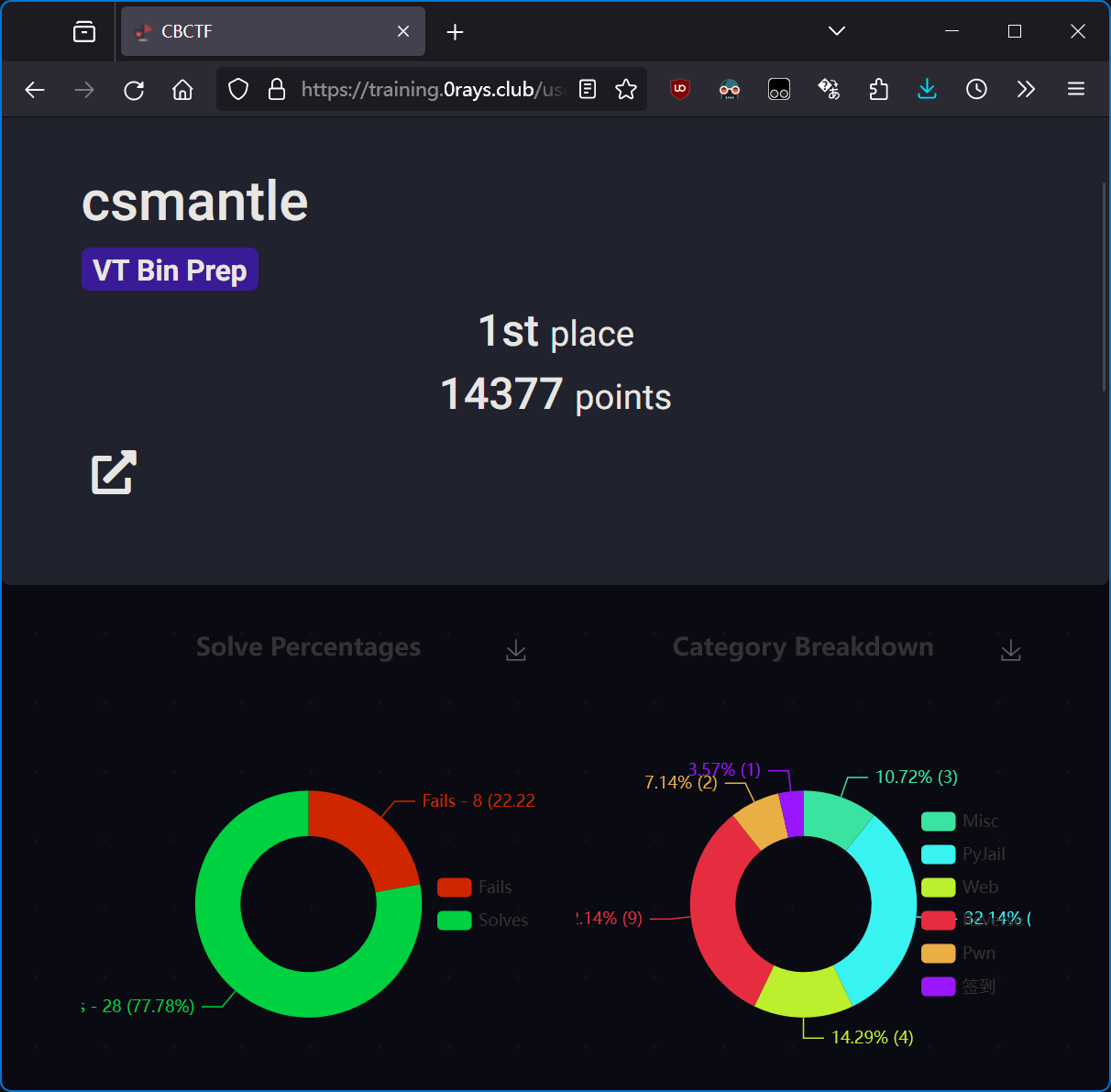Download the Solve Percentages chart
Screen dimensions: 1111x1092
515,649
